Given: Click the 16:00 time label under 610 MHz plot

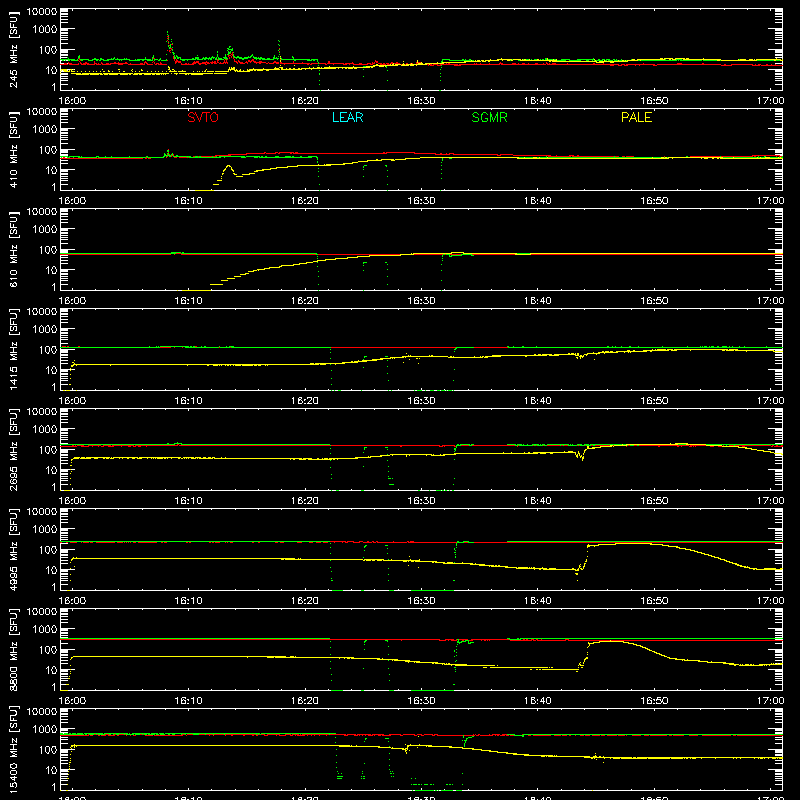Looking at the screenshot, I should point(72,301).
